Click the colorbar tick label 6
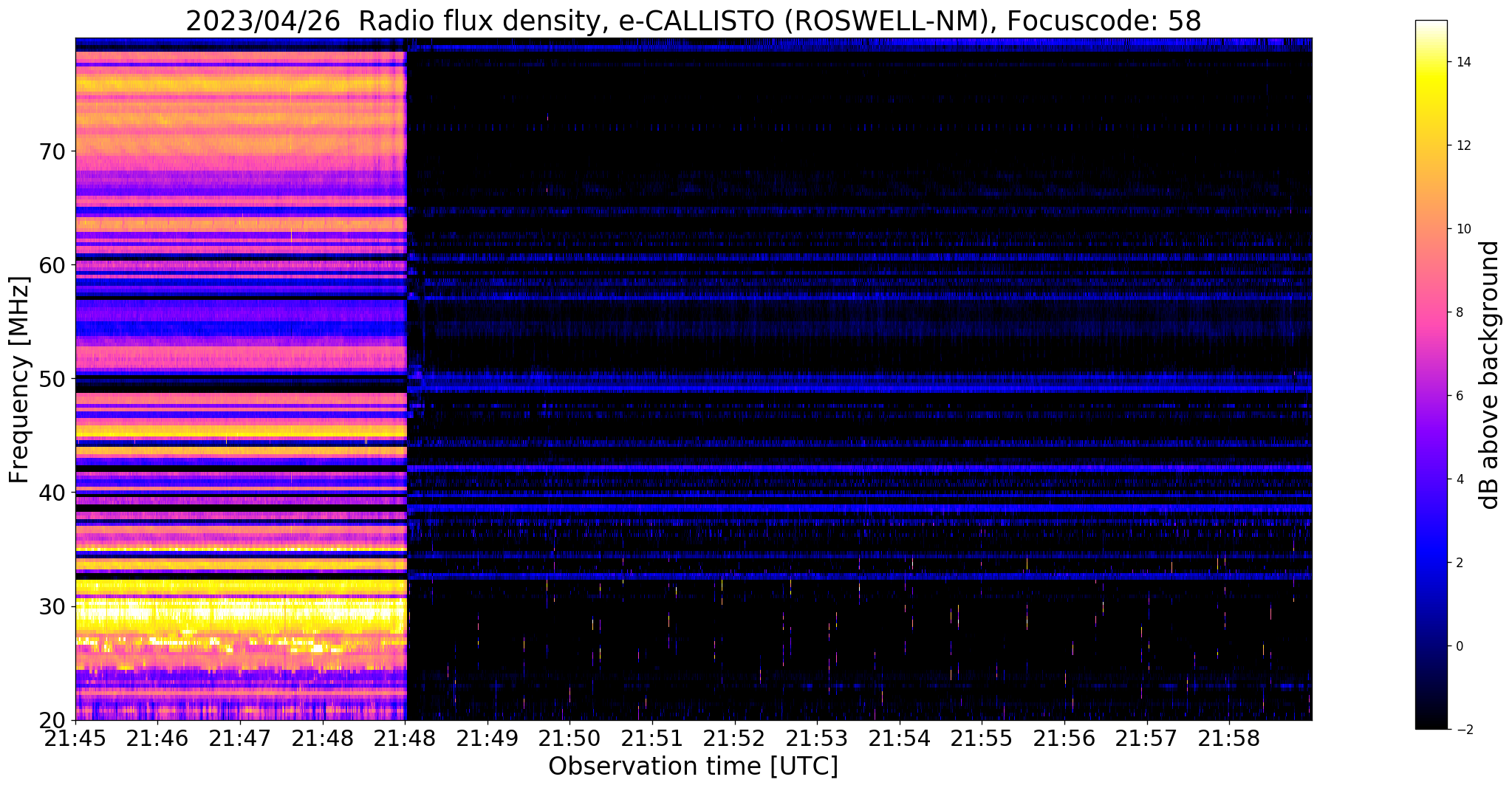This screenshot has width=1512, height=788. click(1460, 396)
